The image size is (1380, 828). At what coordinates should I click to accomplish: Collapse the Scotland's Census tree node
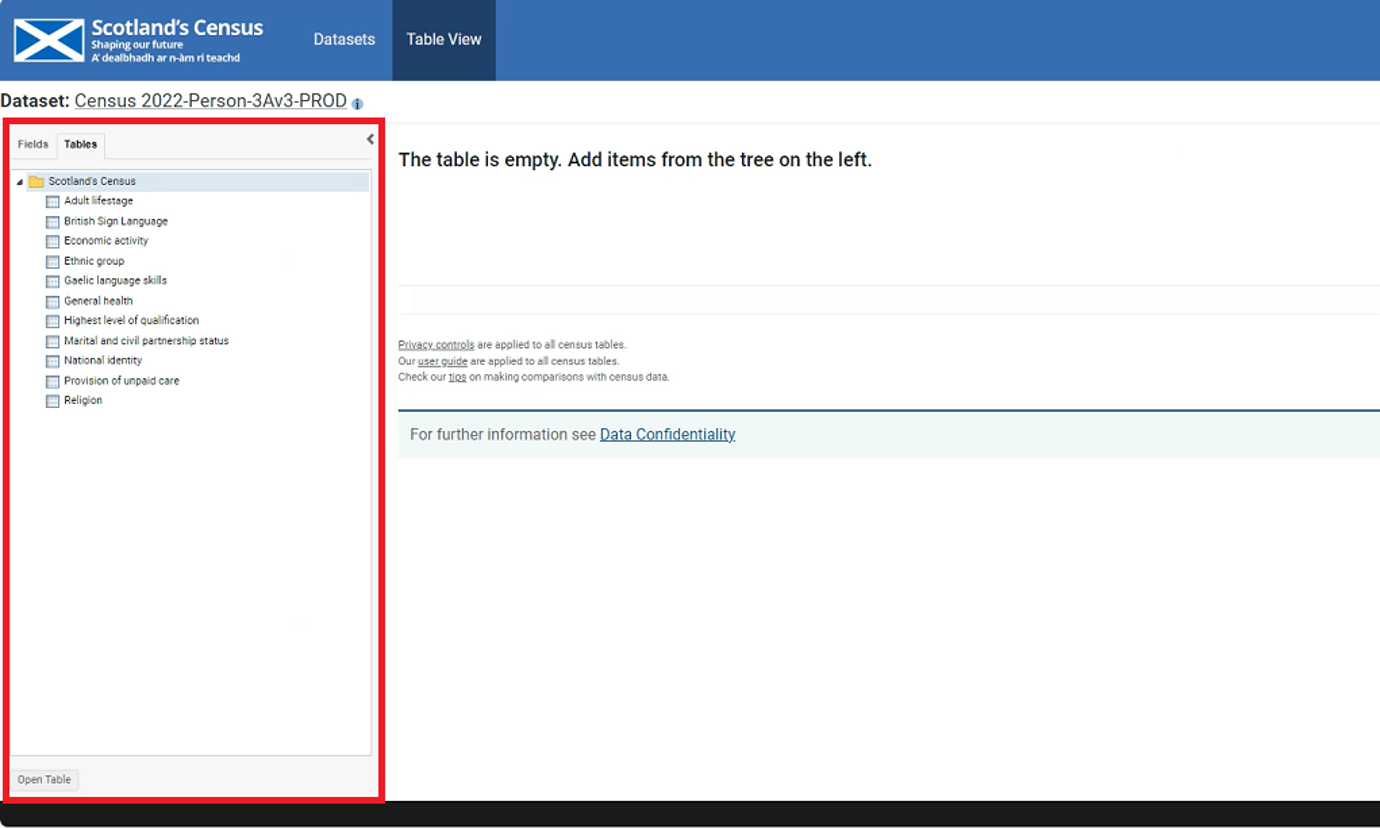coord(20,182)
